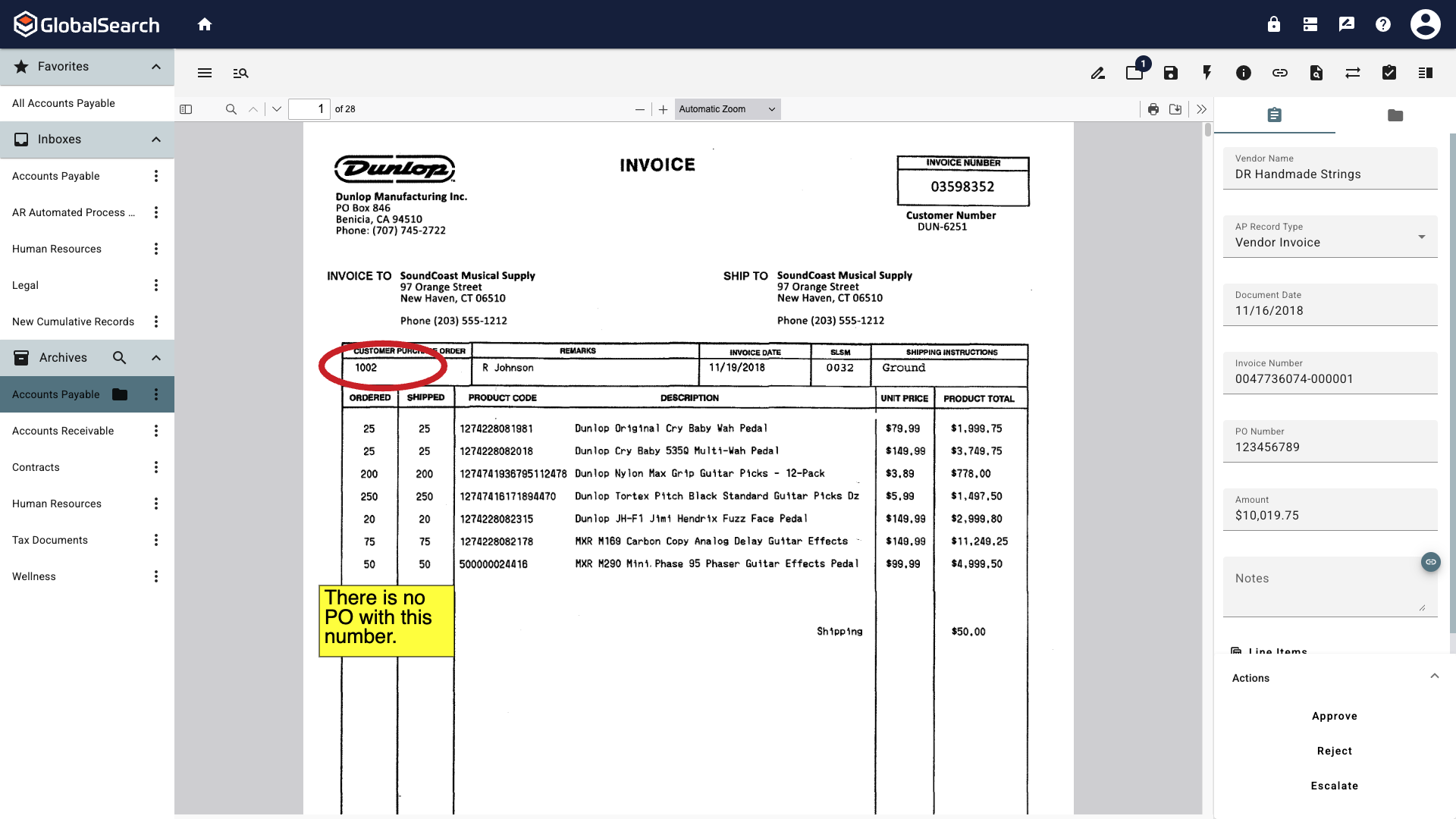Open Accounts Receivable archive
Image resolution: width=1456 pixels, height=819 pixels.
click(x=63, y=431)
